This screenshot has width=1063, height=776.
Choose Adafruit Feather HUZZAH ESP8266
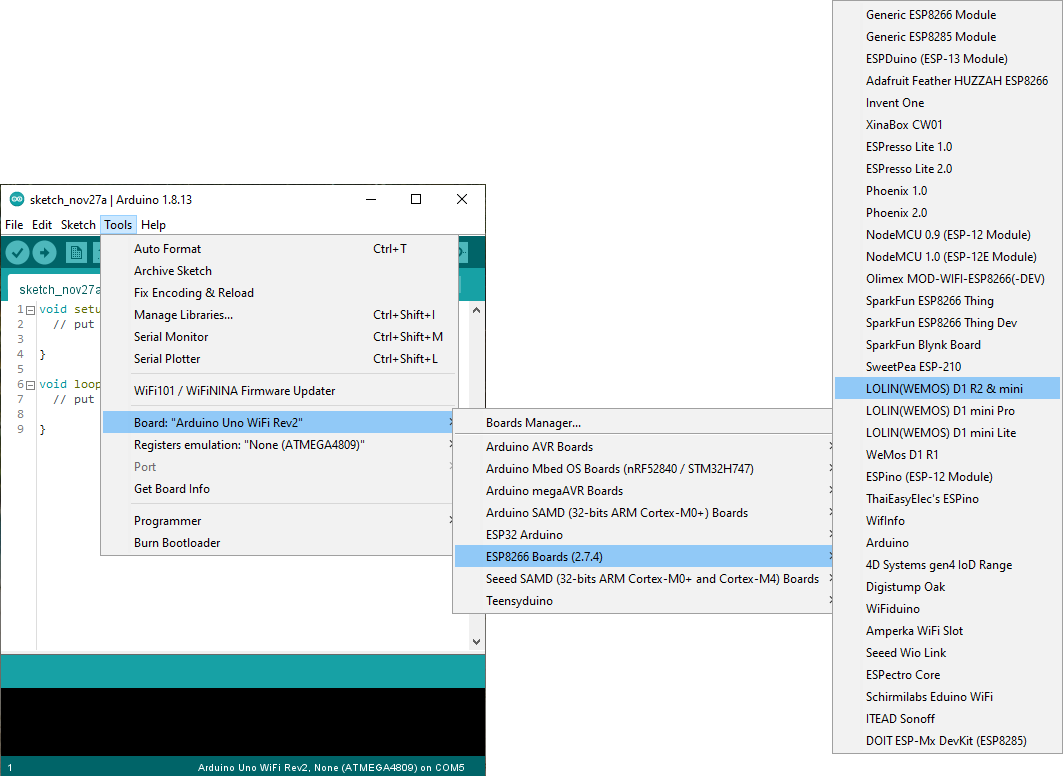point(947,81)
